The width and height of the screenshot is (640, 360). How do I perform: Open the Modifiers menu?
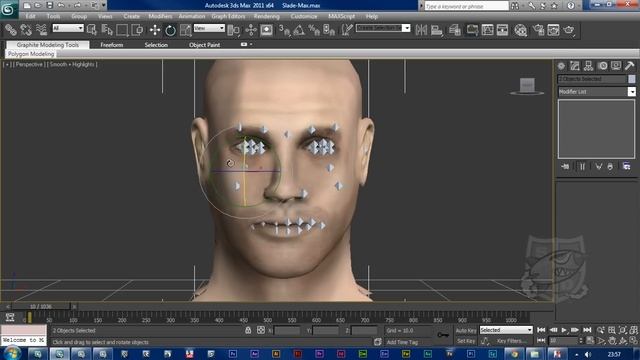click(160, 16)
